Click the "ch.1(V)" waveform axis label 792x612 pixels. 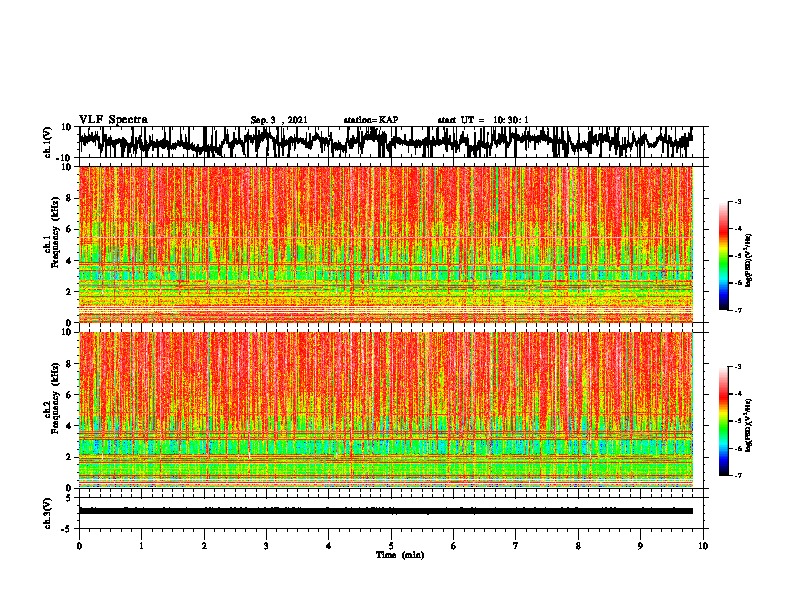[x=48, y=142]
